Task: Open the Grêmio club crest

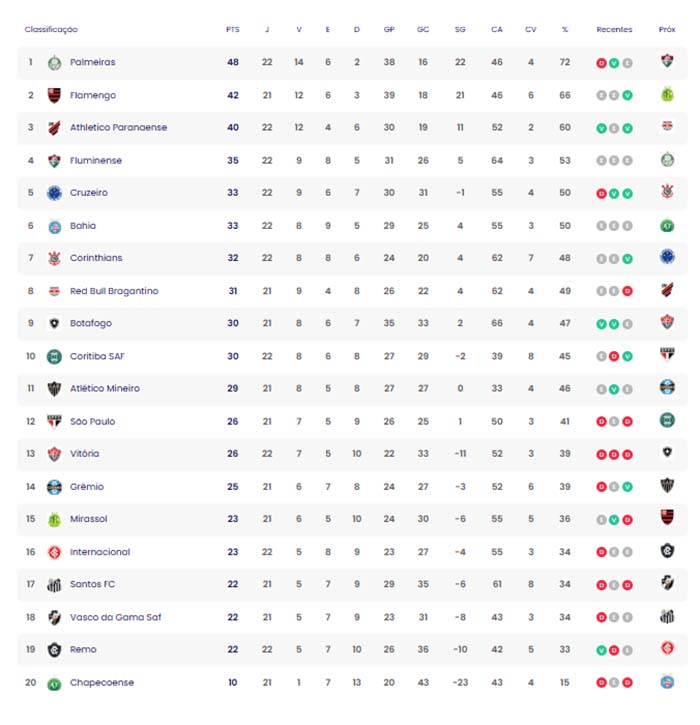Action: pyautogui.click(x=54, y=486)
